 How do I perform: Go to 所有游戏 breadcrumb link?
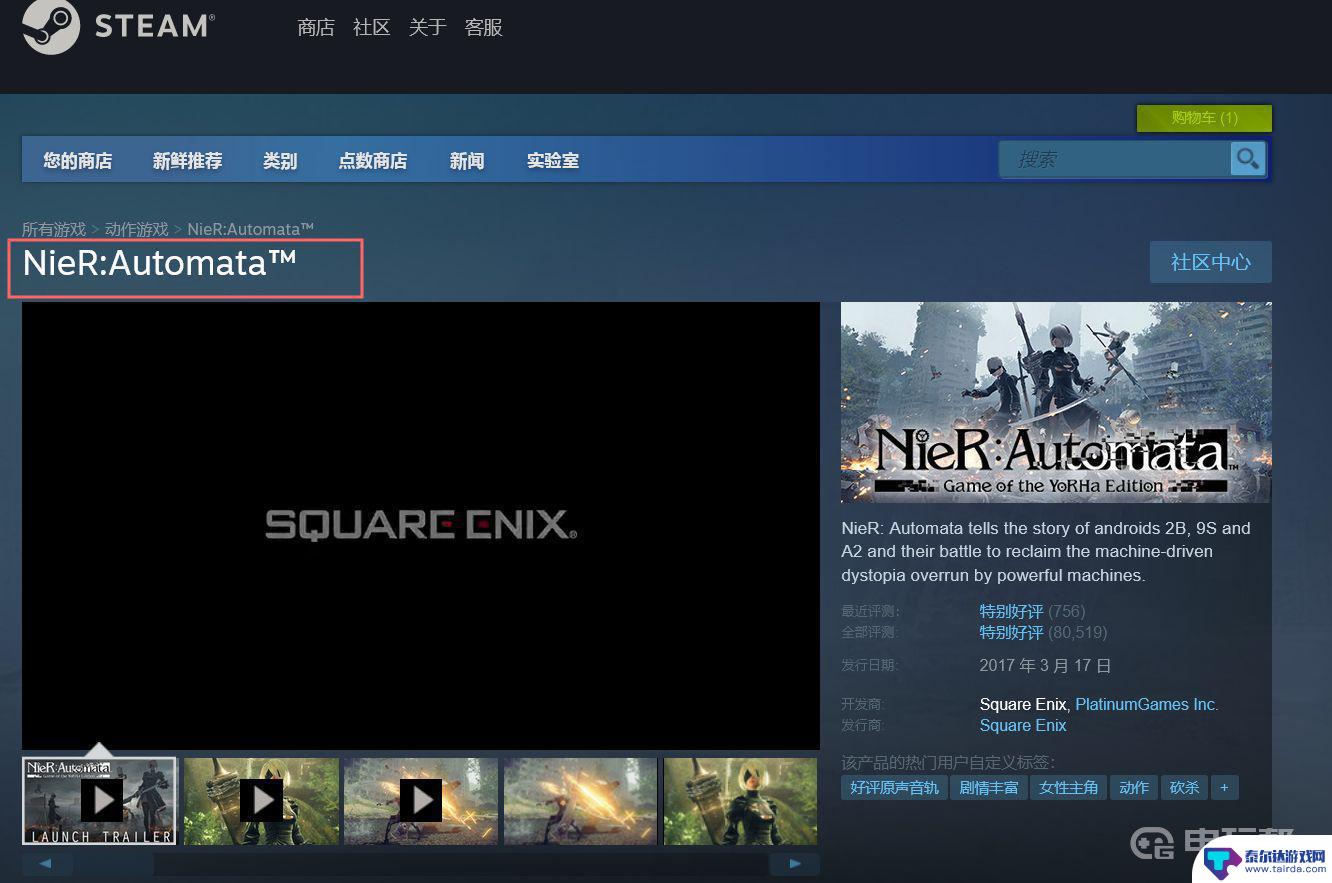click(x=54, y=229)
